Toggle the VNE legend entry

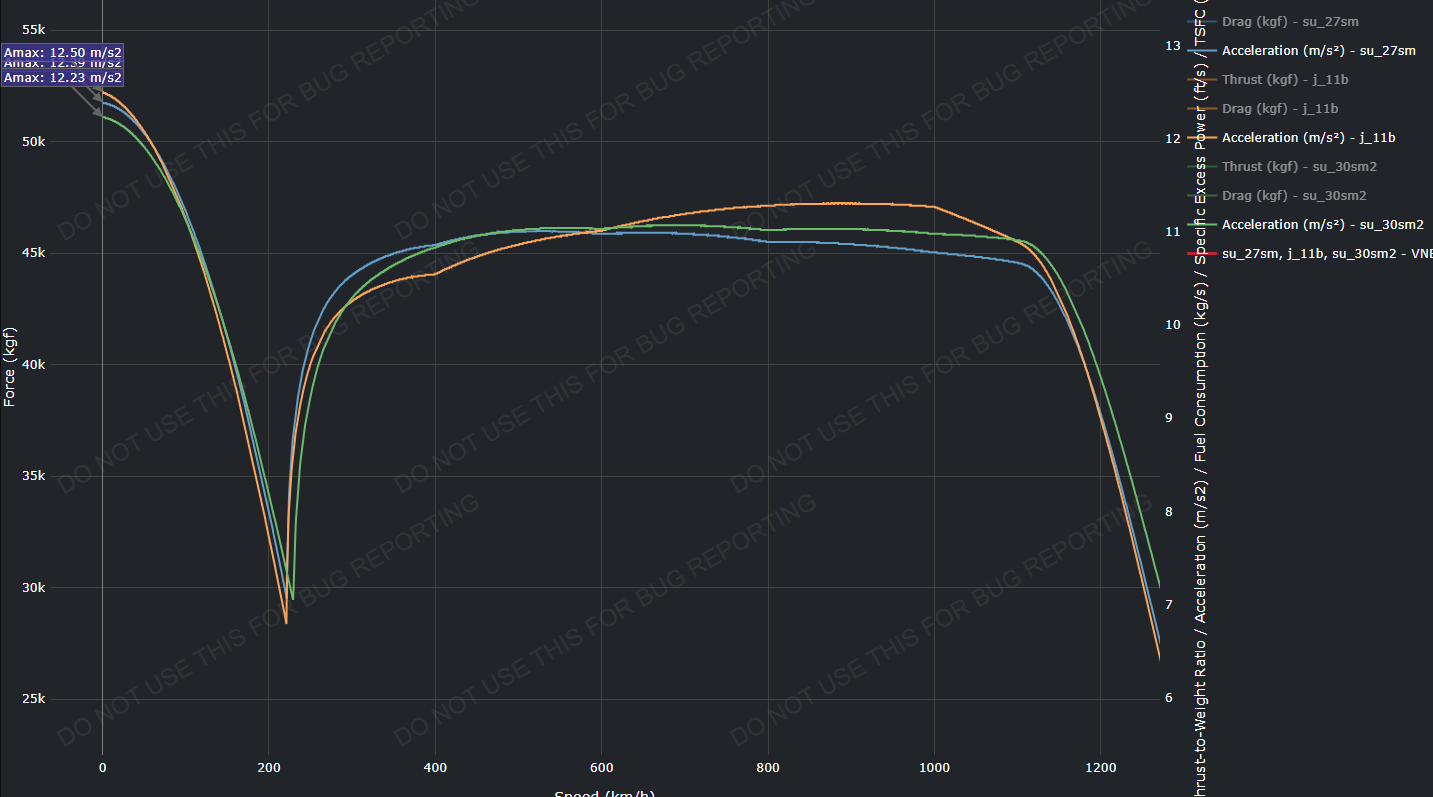1326,253
